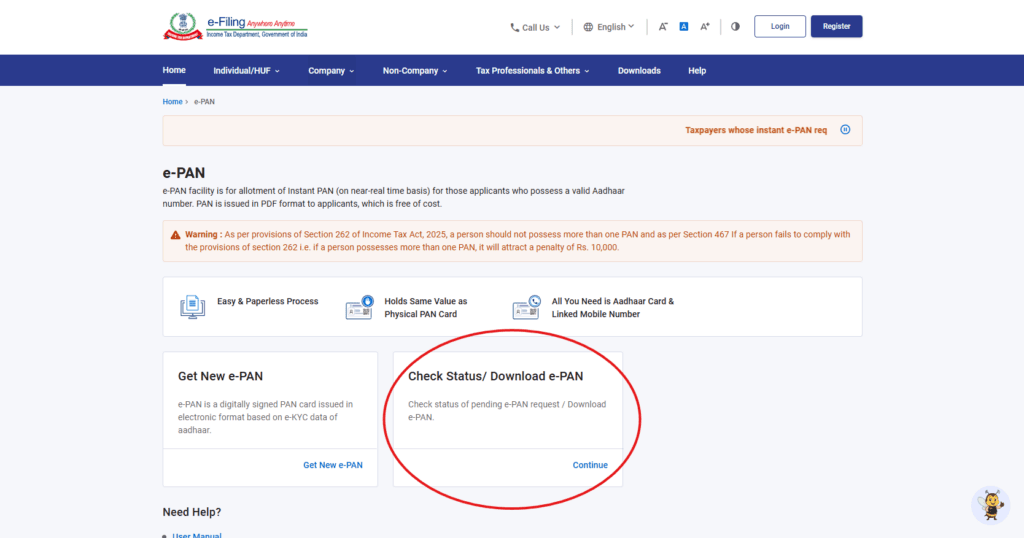Click the e-Filing Income Tax Department logo
This screenshot has width=1024, height=538.
tap(235, 27)
